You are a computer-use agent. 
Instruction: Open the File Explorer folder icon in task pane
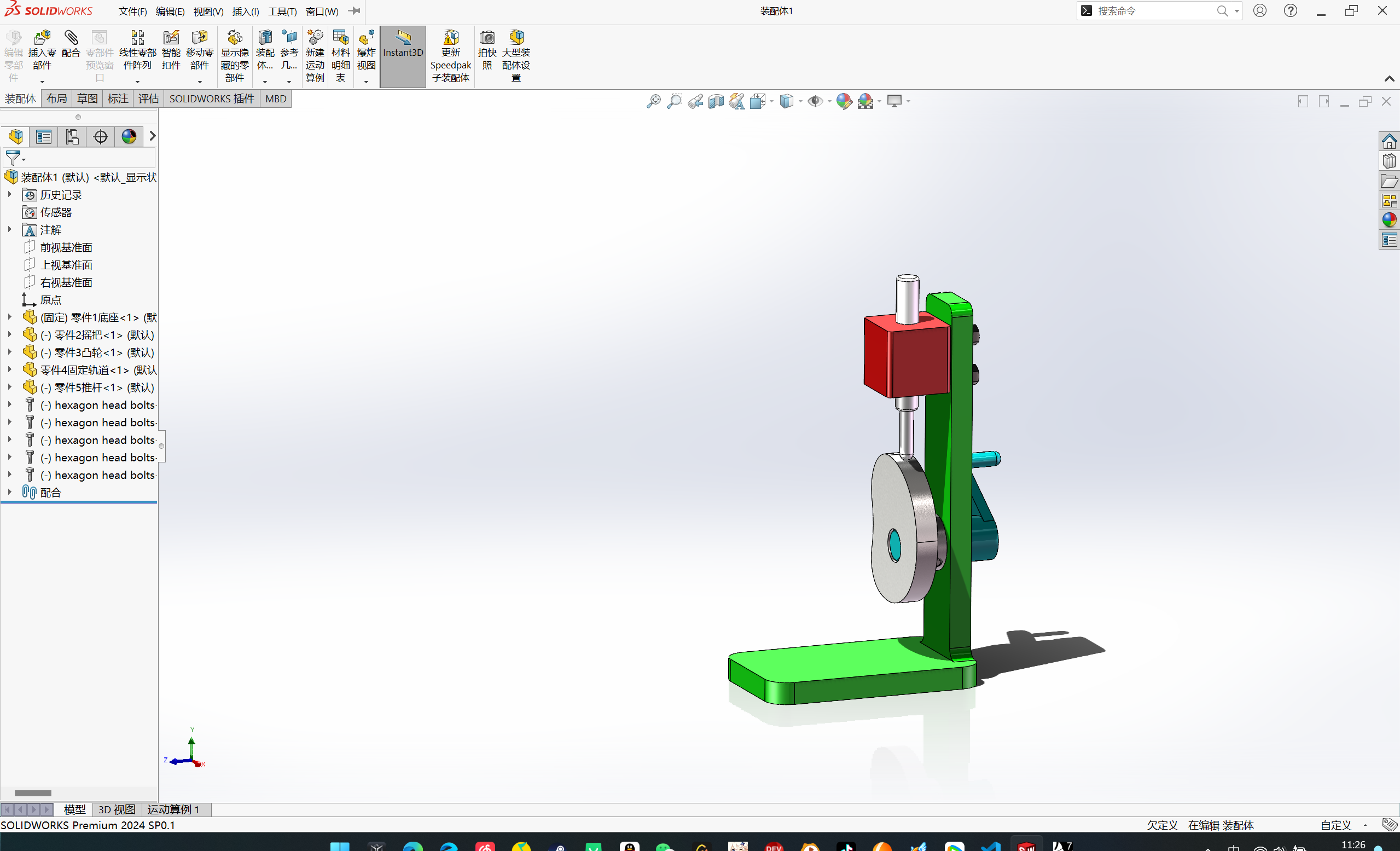[x=1389, y=181]
